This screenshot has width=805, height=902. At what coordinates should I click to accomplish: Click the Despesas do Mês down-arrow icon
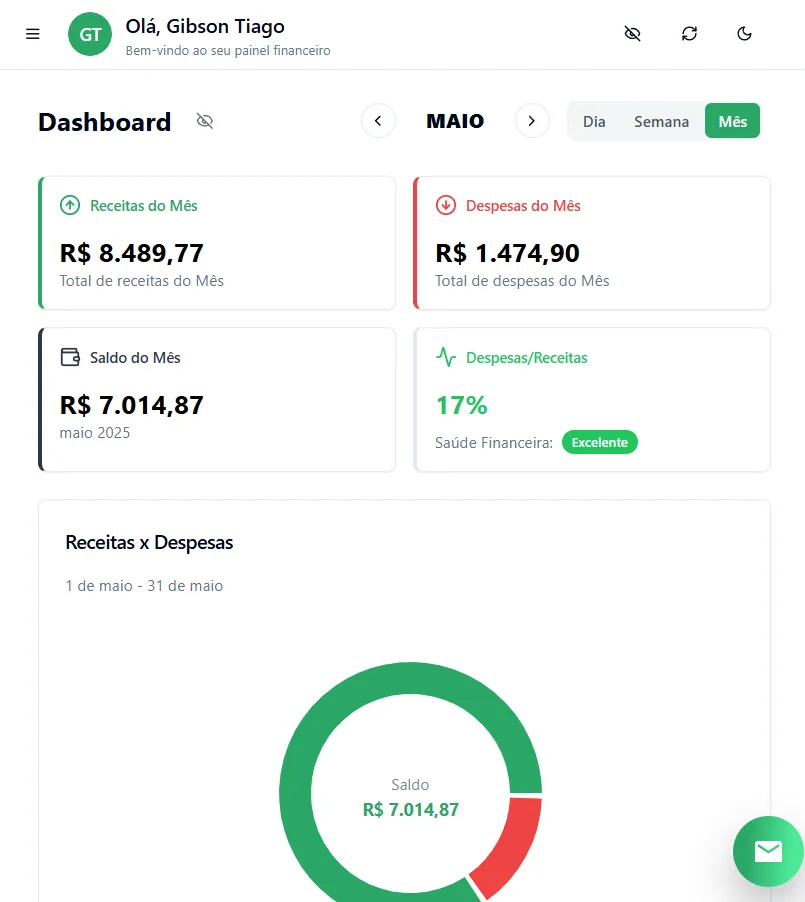(x=446, y=205)
